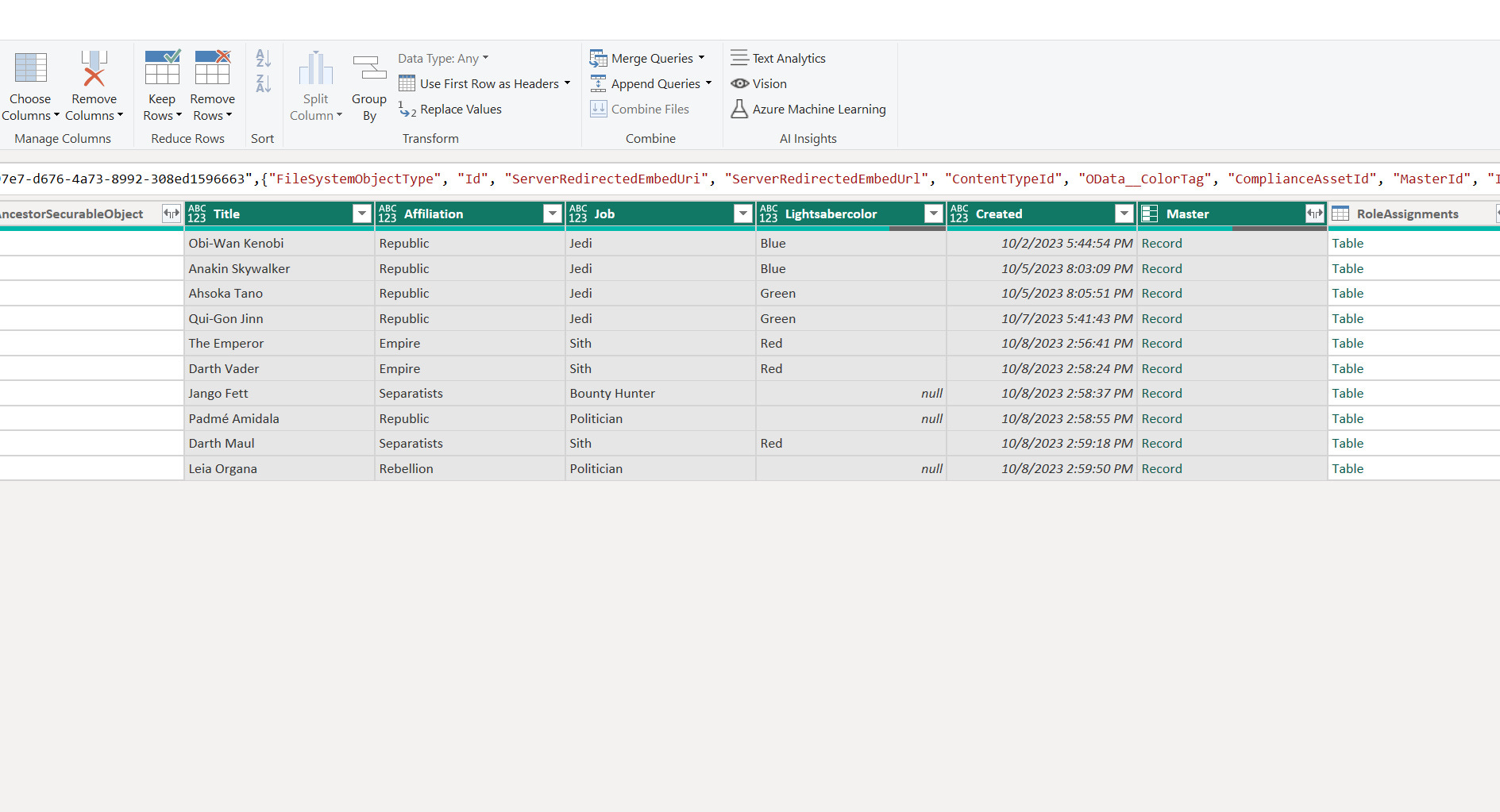Open the Group By tool
The width and height of the screenshot is (1500, 812).
(x=369, y=86)
